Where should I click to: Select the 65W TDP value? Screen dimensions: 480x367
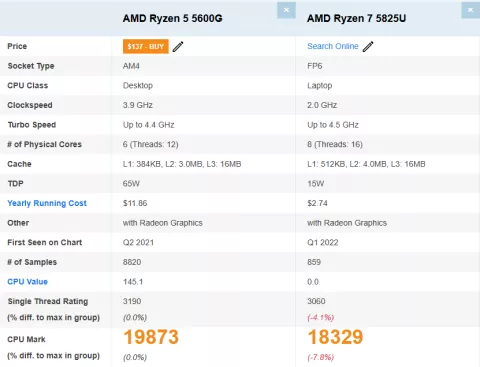(131, 184)
